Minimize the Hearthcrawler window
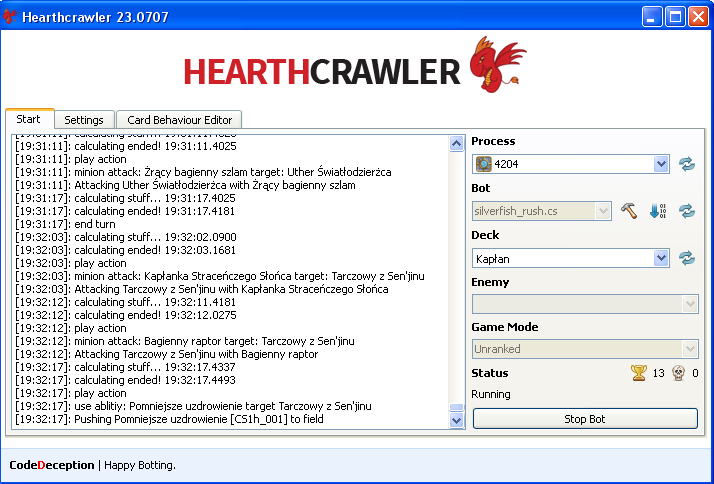The image size is (714, 484). click(x=652, y=17)
